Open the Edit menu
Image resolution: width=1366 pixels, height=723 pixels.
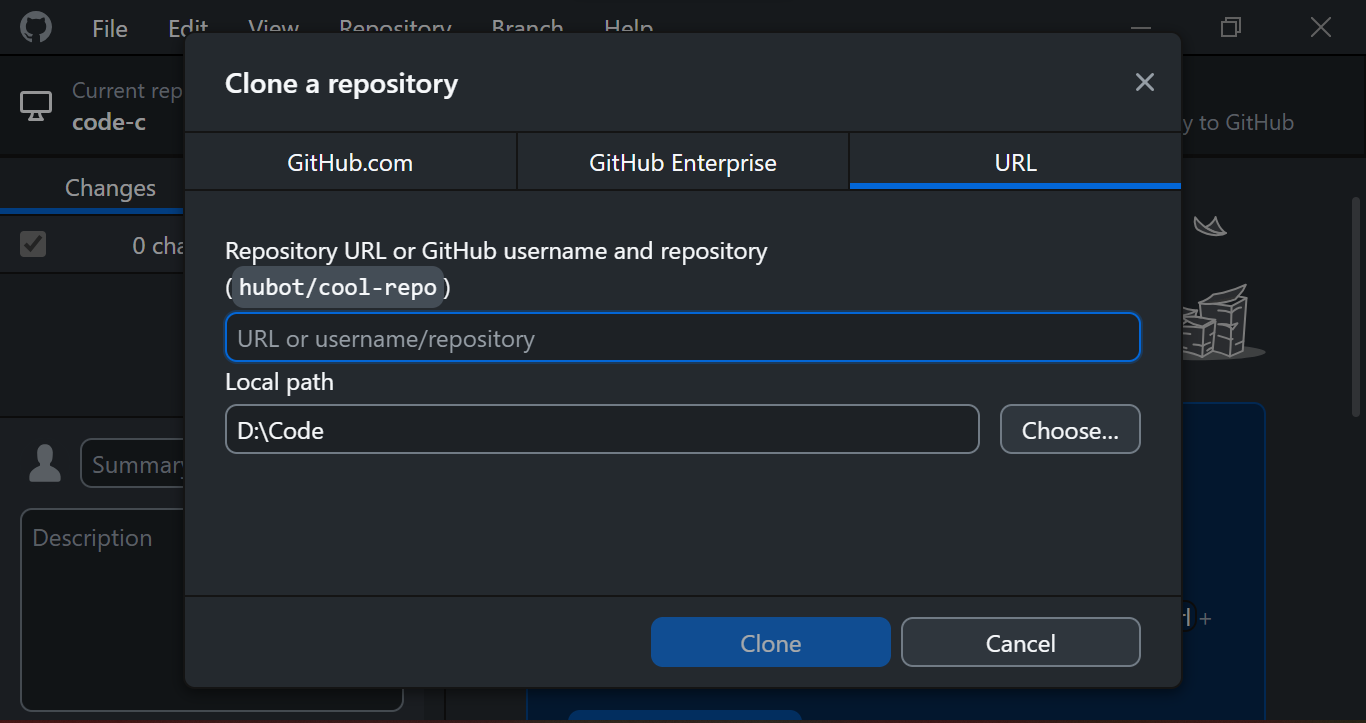coord(188,26)
